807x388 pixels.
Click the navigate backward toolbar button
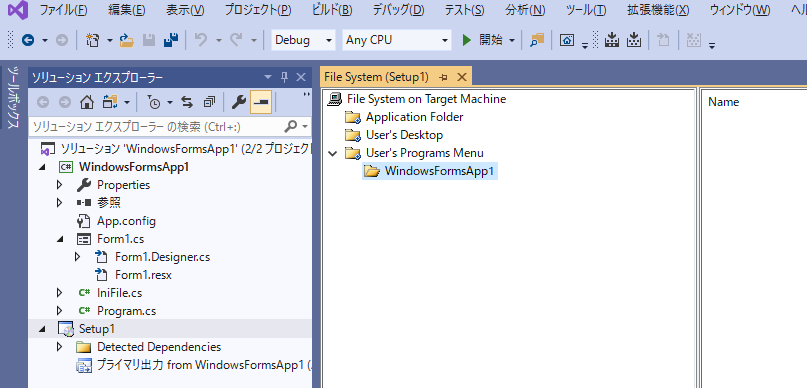28,40
